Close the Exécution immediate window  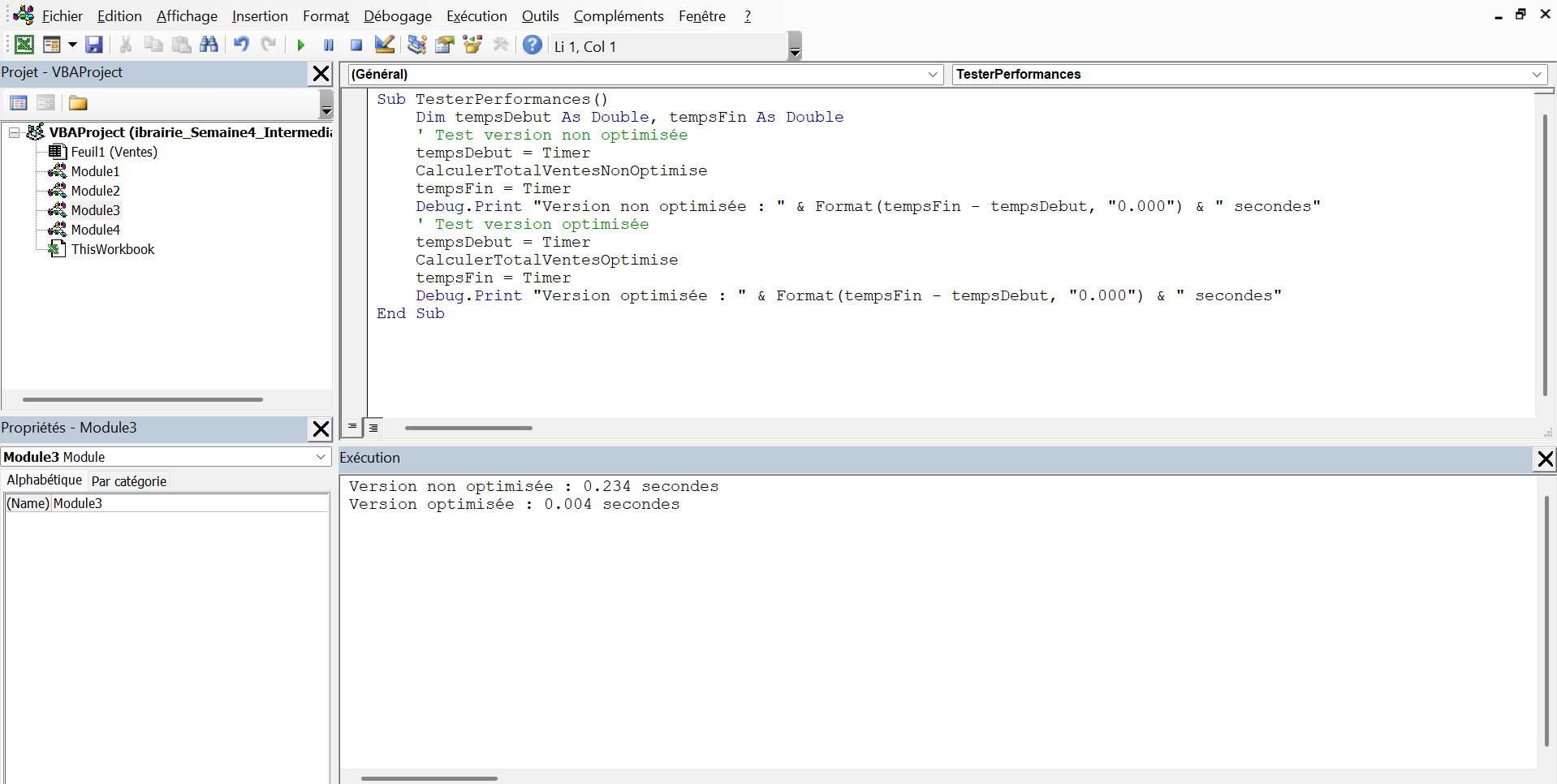pyautogui.click(x=1546, y=459)
